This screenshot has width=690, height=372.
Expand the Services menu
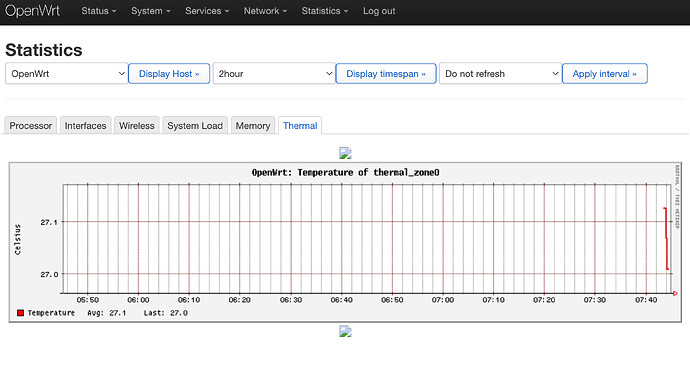pyautogui.click(x=207, y=11)
